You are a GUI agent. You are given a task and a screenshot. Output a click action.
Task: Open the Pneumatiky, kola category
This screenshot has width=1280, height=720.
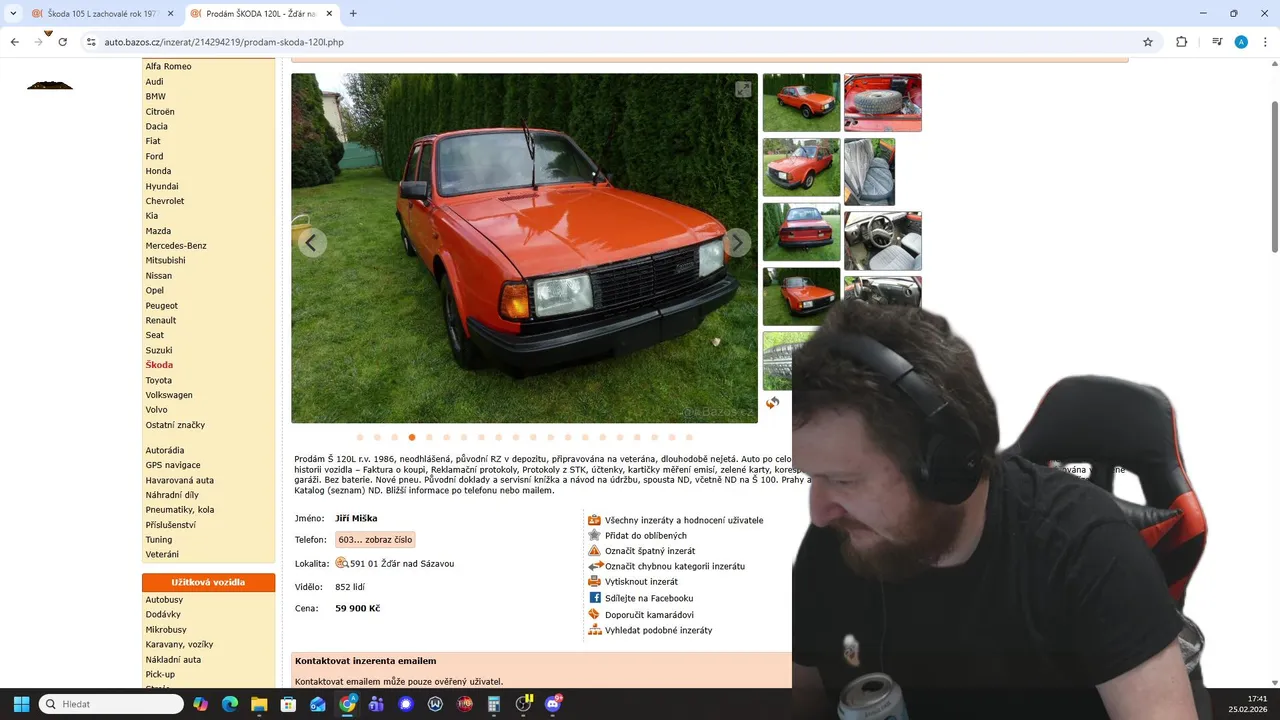(x=179, y=510)
